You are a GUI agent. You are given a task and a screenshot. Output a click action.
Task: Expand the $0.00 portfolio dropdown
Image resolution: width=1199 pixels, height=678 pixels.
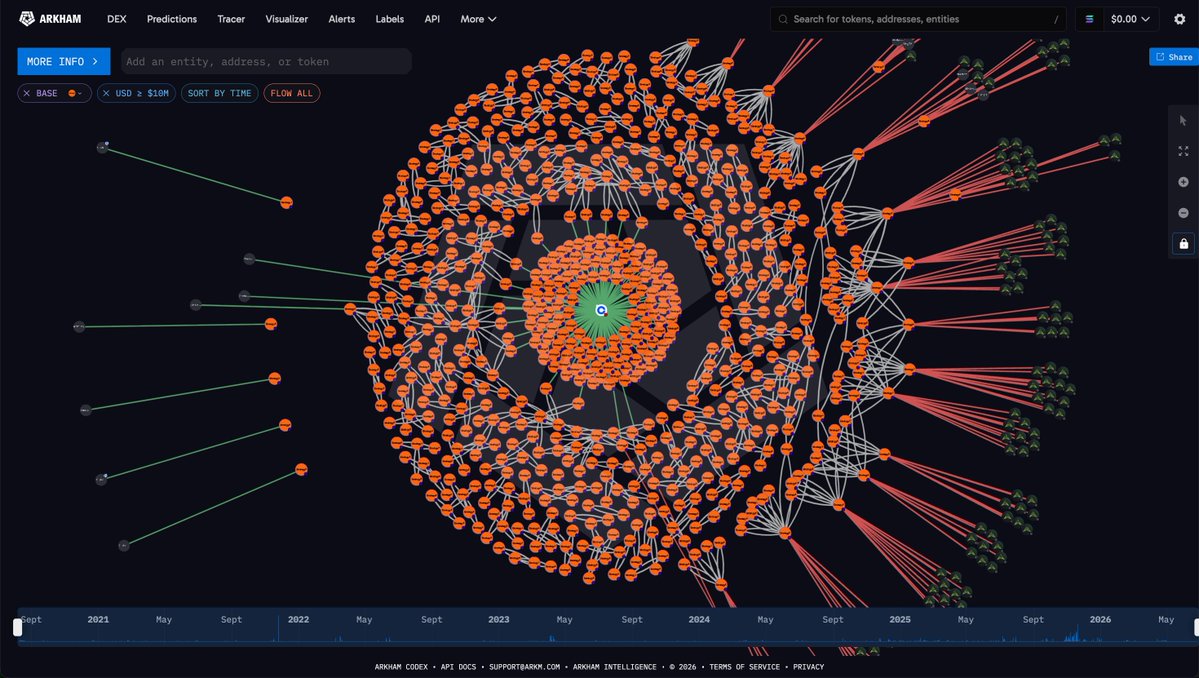(1130, 19)
